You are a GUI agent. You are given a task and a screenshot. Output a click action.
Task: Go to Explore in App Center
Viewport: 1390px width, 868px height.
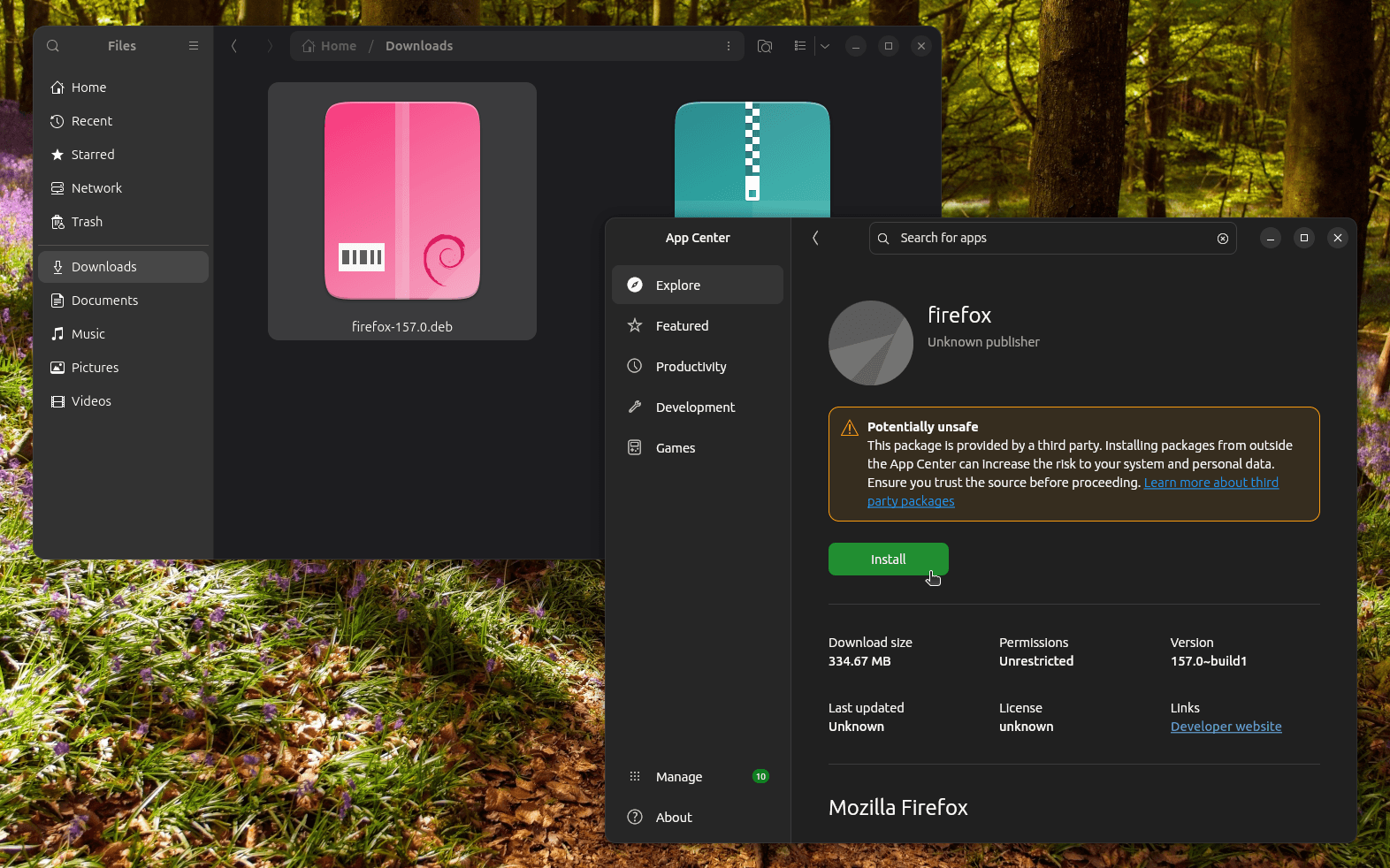point(698,286)
